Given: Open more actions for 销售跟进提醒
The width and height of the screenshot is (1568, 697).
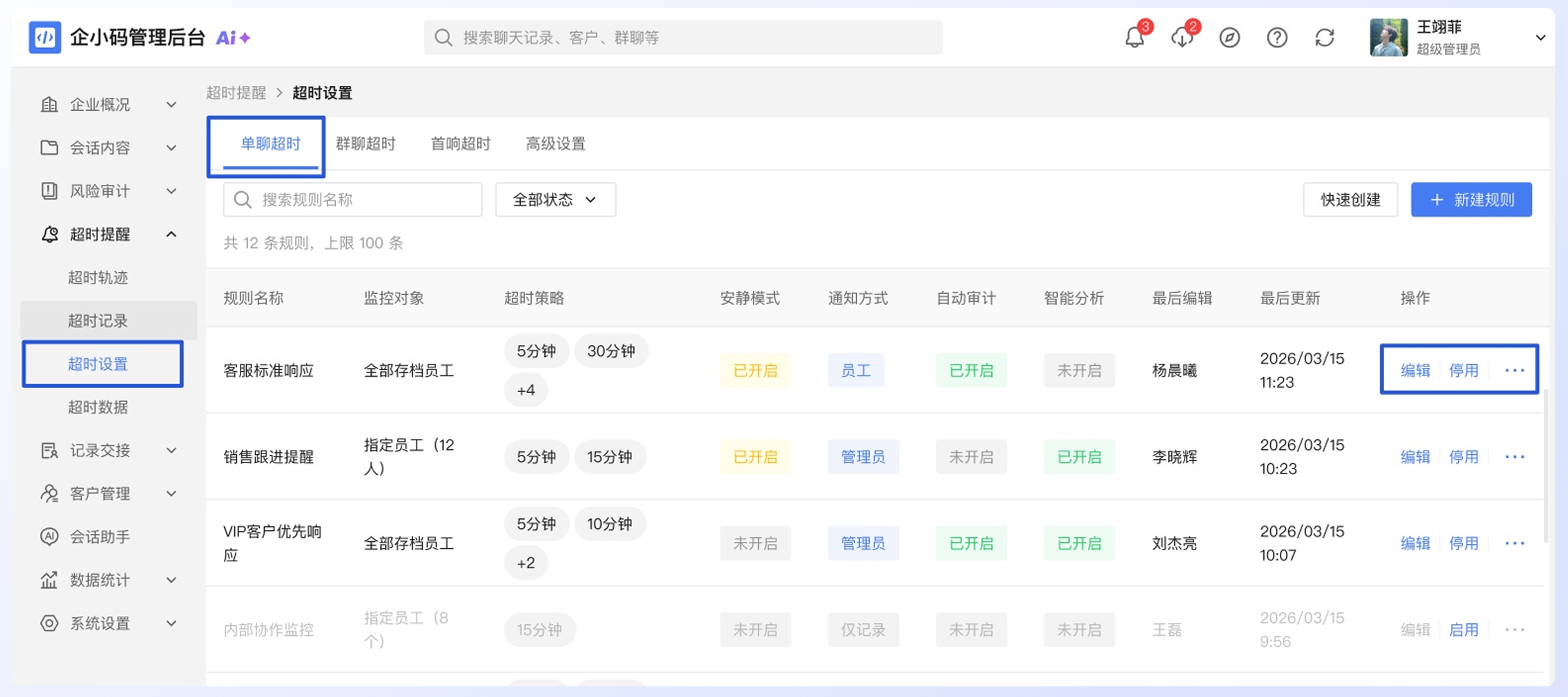Looking at the screenshot, I should click(1514, 456).
